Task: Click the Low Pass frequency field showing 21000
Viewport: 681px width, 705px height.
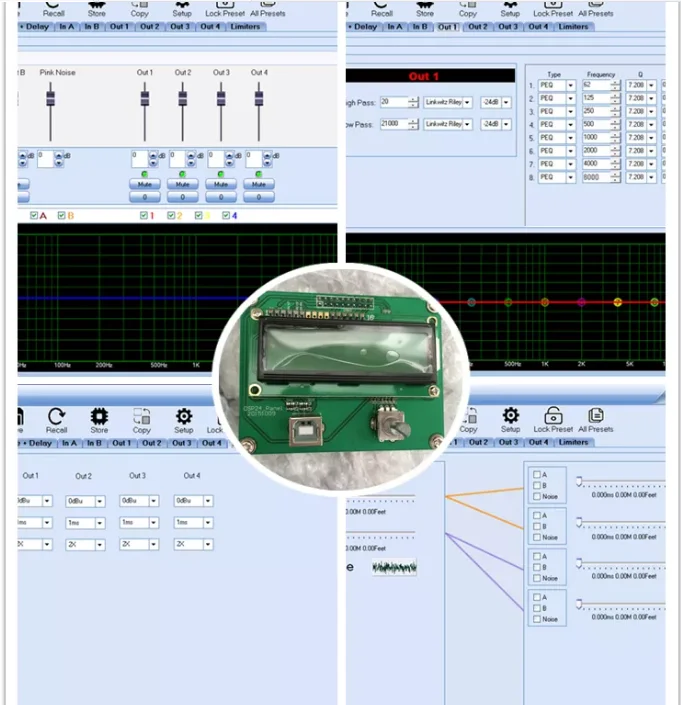Action: [x=399, y=124]
